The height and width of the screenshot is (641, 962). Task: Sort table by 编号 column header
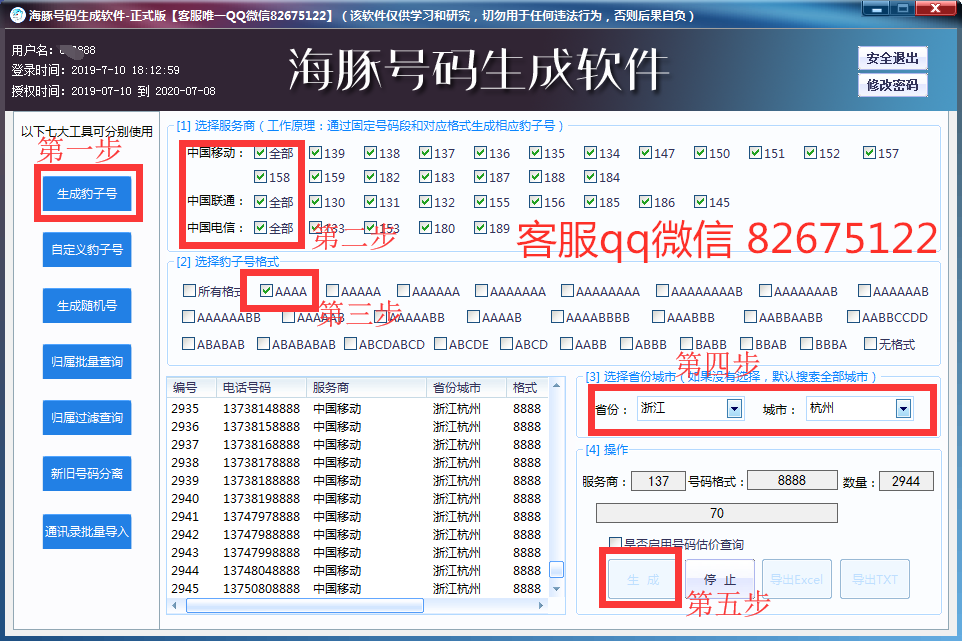191,388
